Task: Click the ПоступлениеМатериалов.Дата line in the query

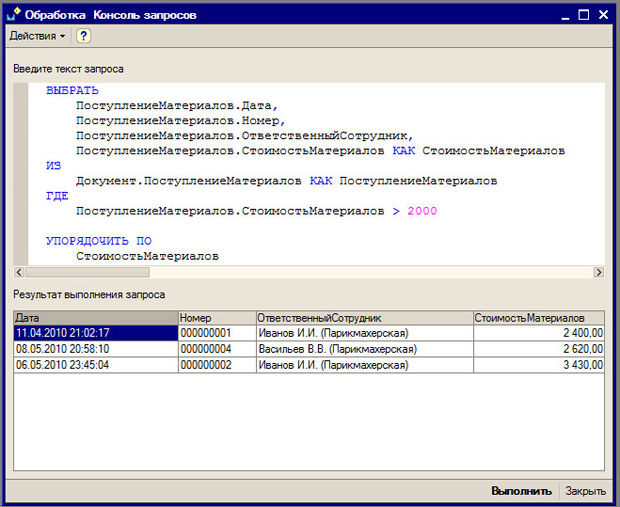Action: pos(177,106)
